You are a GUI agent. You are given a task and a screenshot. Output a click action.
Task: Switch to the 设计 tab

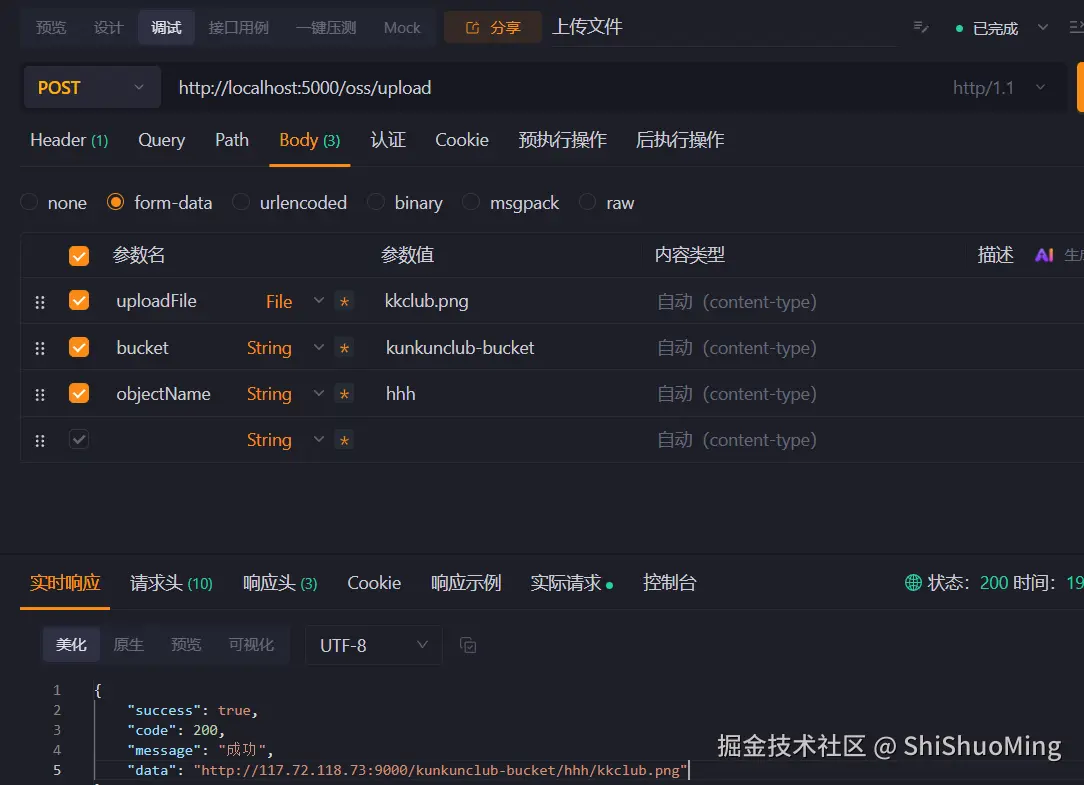(x=109, y=28)
